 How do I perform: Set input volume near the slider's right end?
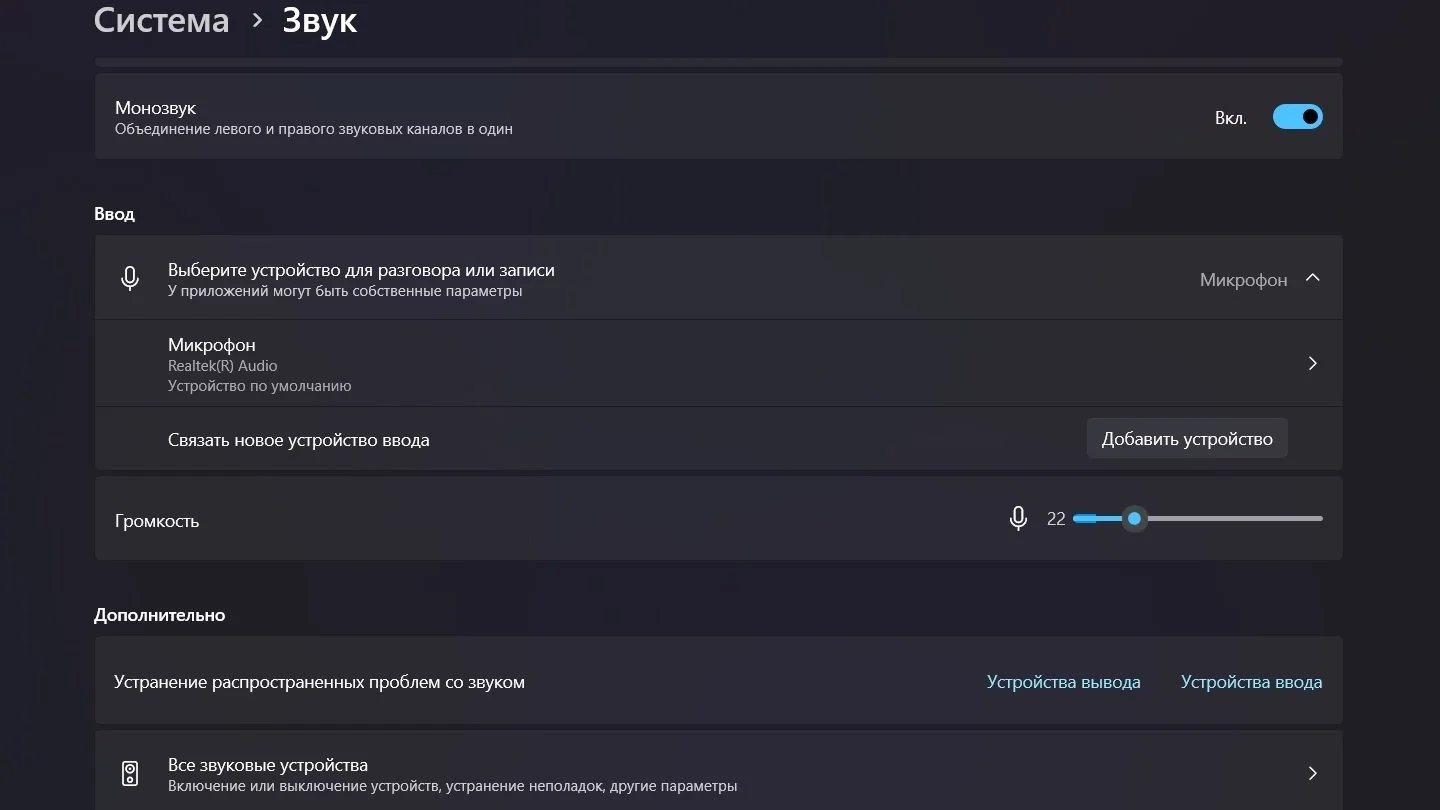1310,518
